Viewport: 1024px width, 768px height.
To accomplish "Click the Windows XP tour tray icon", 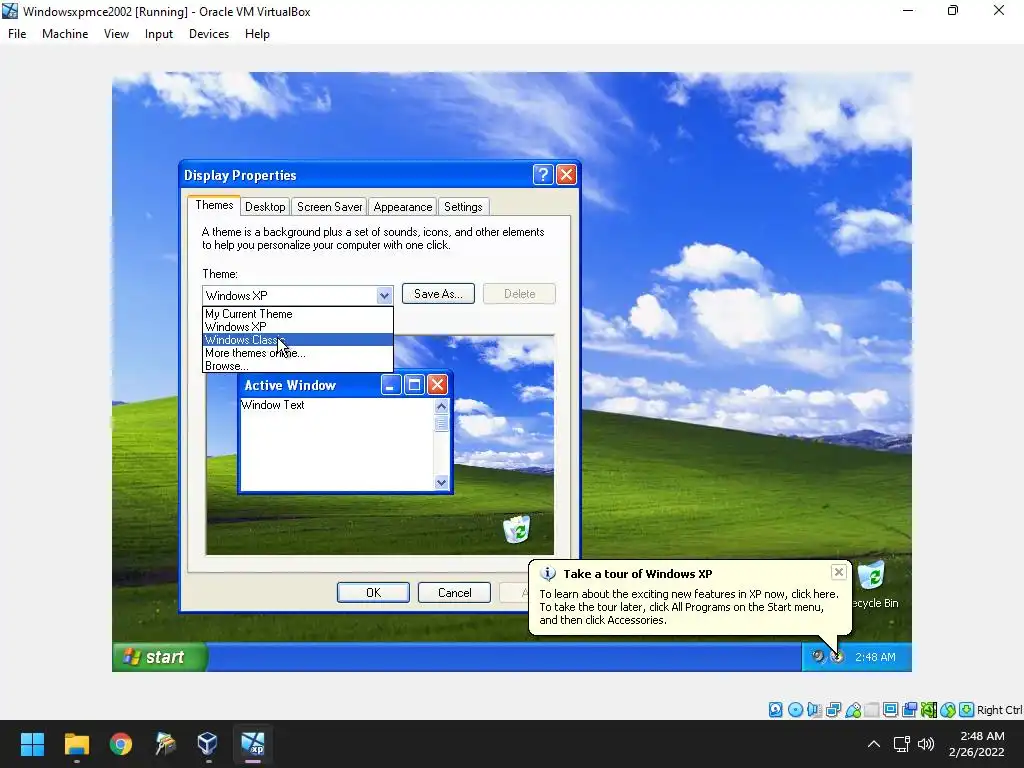I will pyautogui.click(x=837, y=657).
